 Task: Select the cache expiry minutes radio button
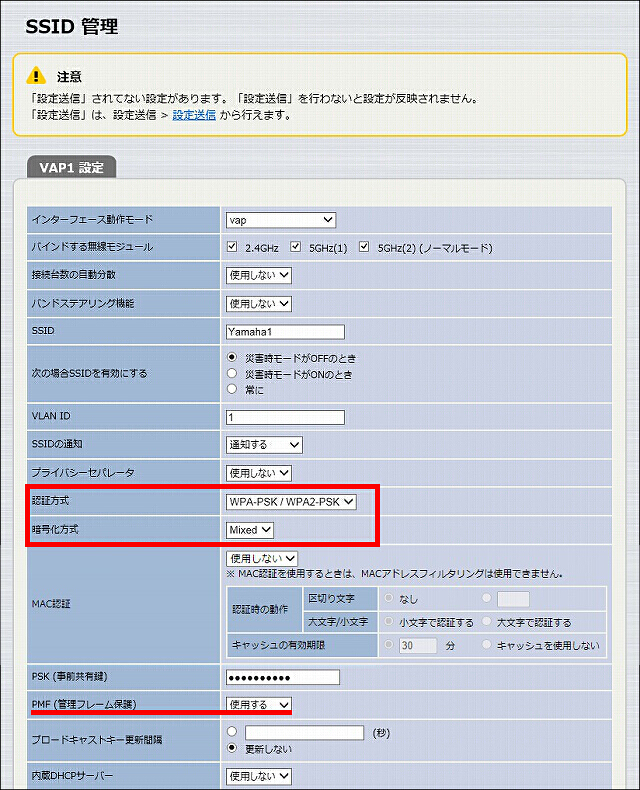[x=389, y=644]
